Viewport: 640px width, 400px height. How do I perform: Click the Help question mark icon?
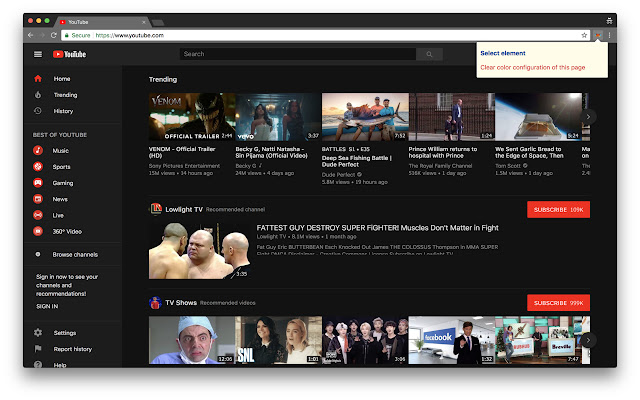click(x=38, y=364)
